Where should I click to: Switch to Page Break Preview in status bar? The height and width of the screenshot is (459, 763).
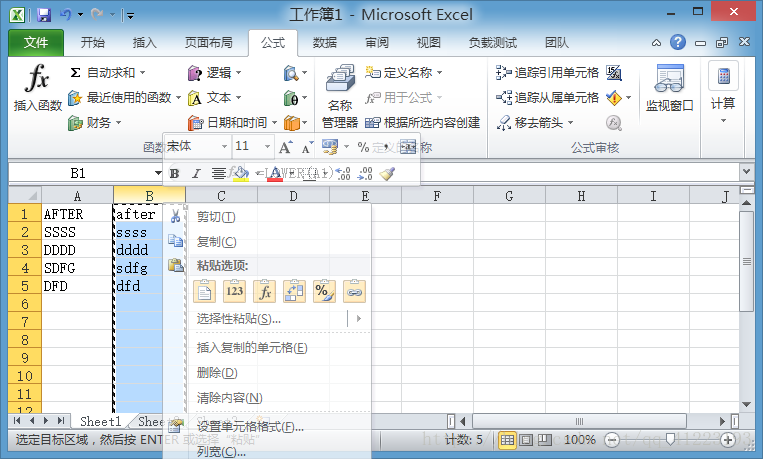click(545, 440)
